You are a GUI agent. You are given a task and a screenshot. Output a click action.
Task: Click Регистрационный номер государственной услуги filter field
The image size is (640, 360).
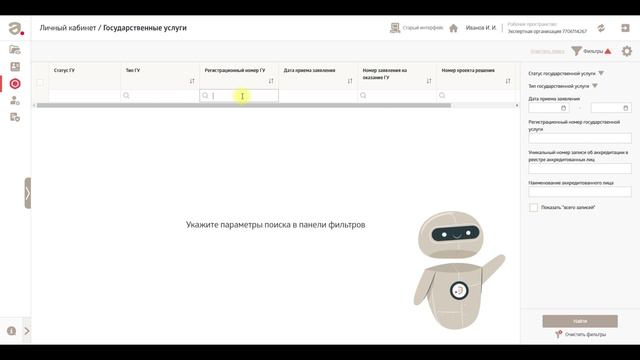coord(580,138)
